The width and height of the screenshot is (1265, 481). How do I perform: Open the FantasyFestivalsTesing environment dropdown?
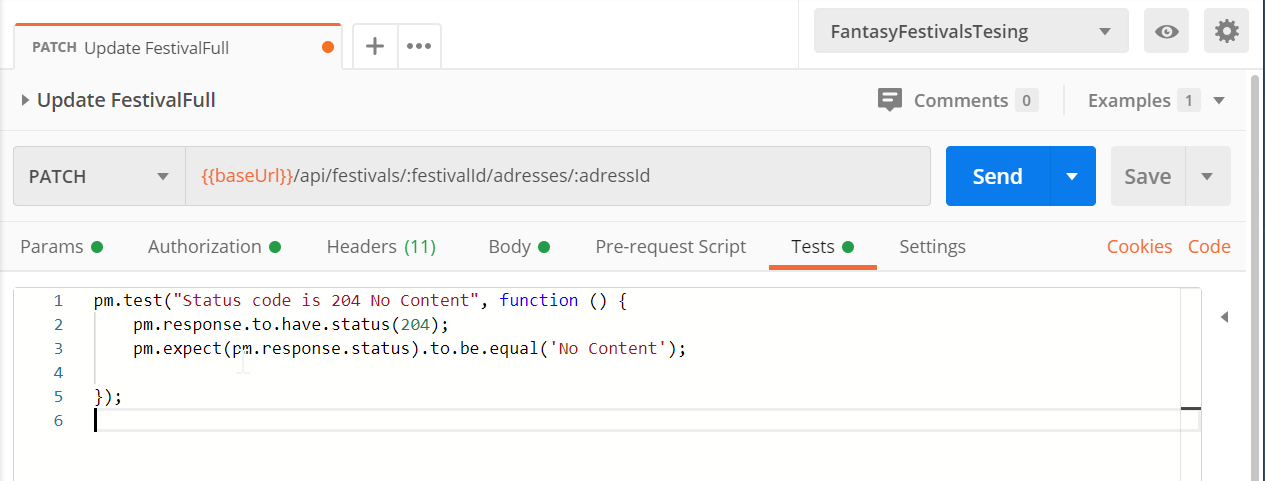[x=971, y=31]
